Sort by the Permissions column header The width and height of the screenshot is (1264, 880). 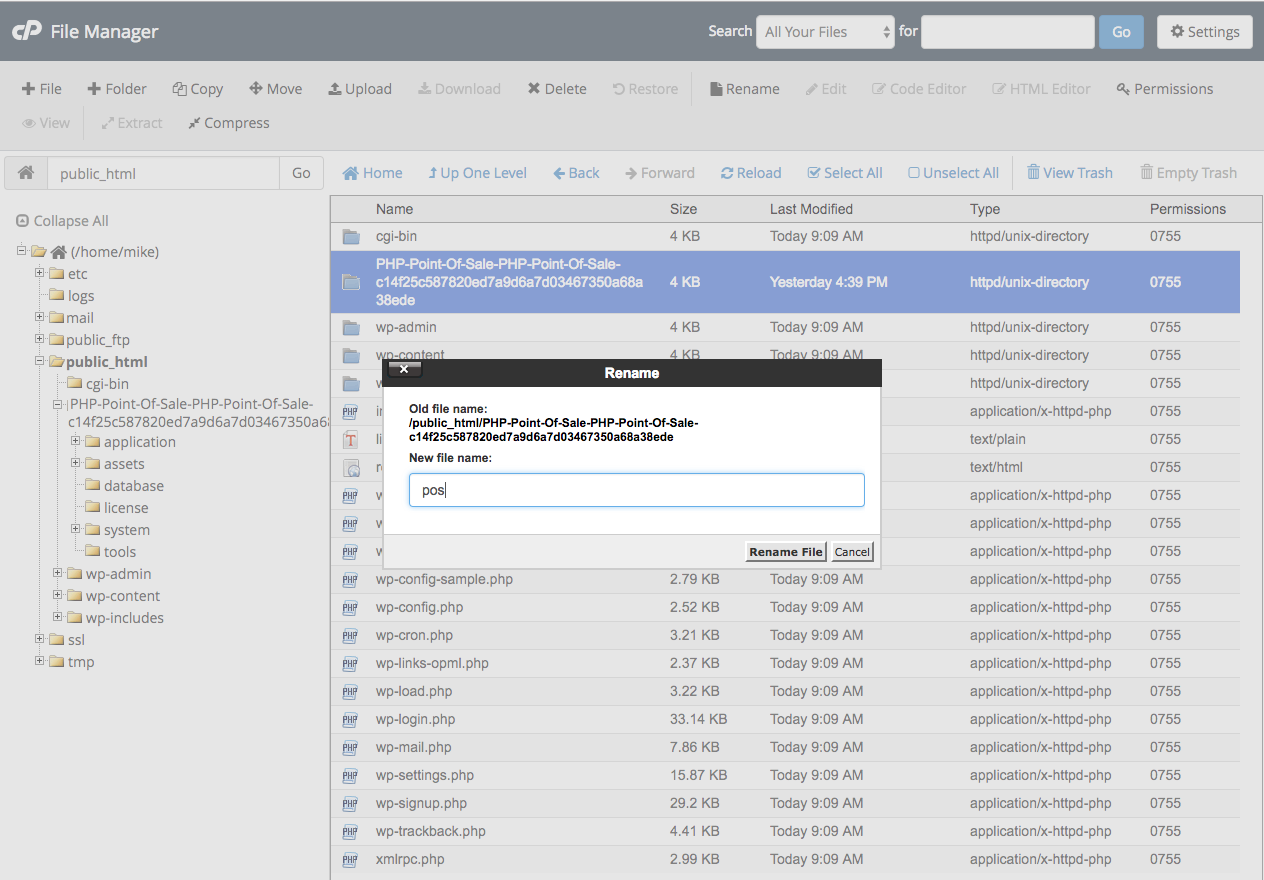click(1188, 209)
